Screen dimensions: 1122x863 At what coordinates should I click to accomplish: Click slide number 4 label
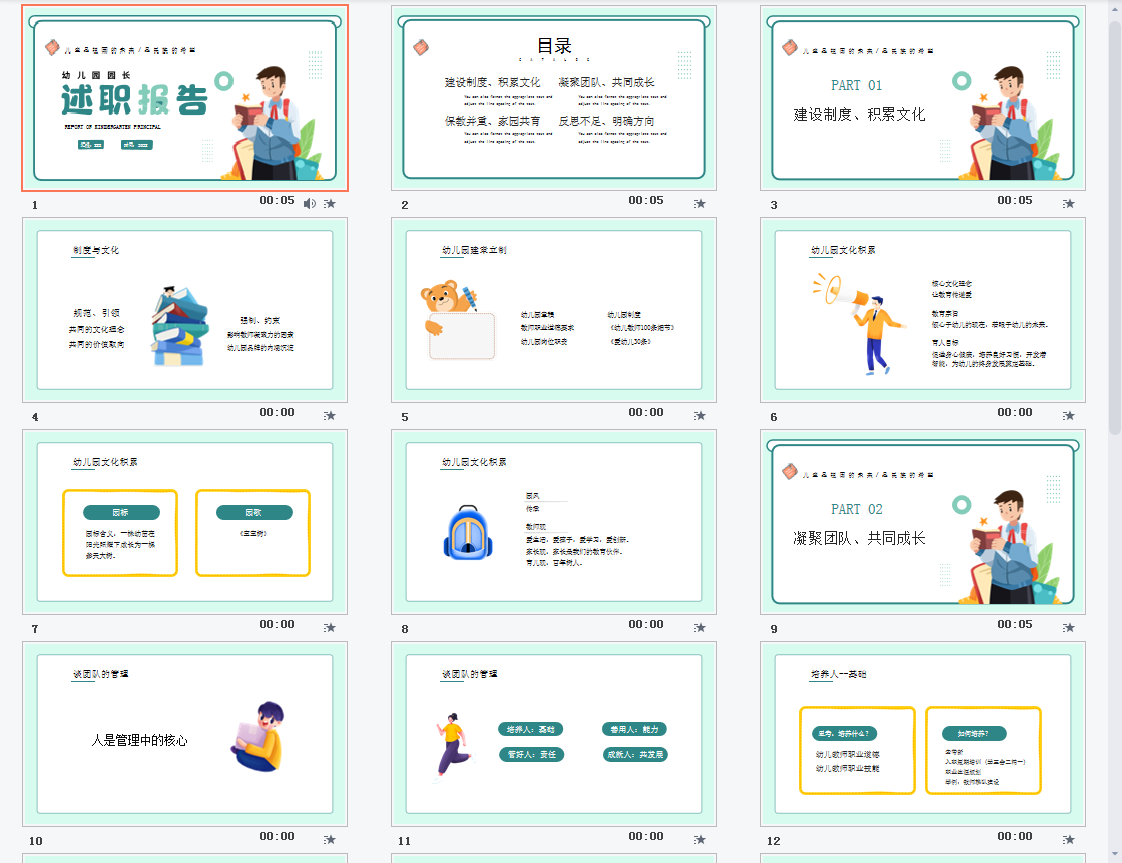tap(34, 416)
